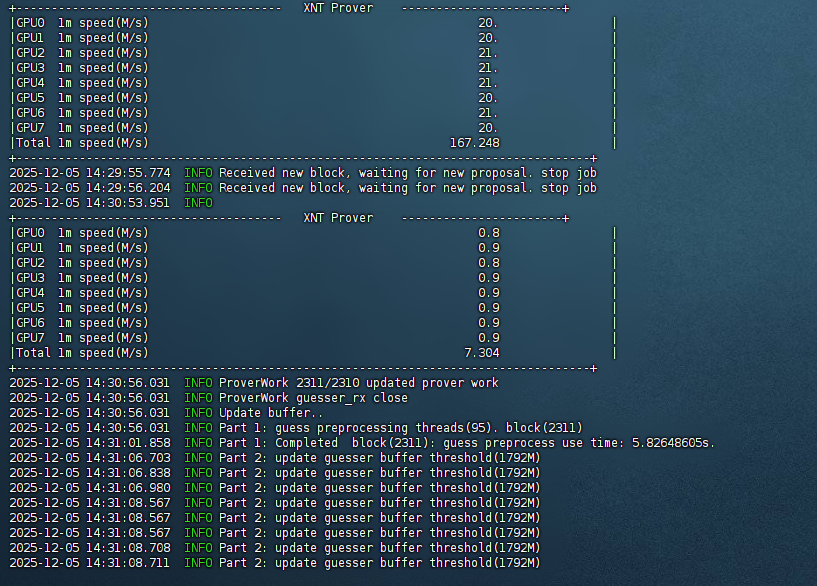
Task: Select the total speed value 7.304
Action: tap(481, 353)
